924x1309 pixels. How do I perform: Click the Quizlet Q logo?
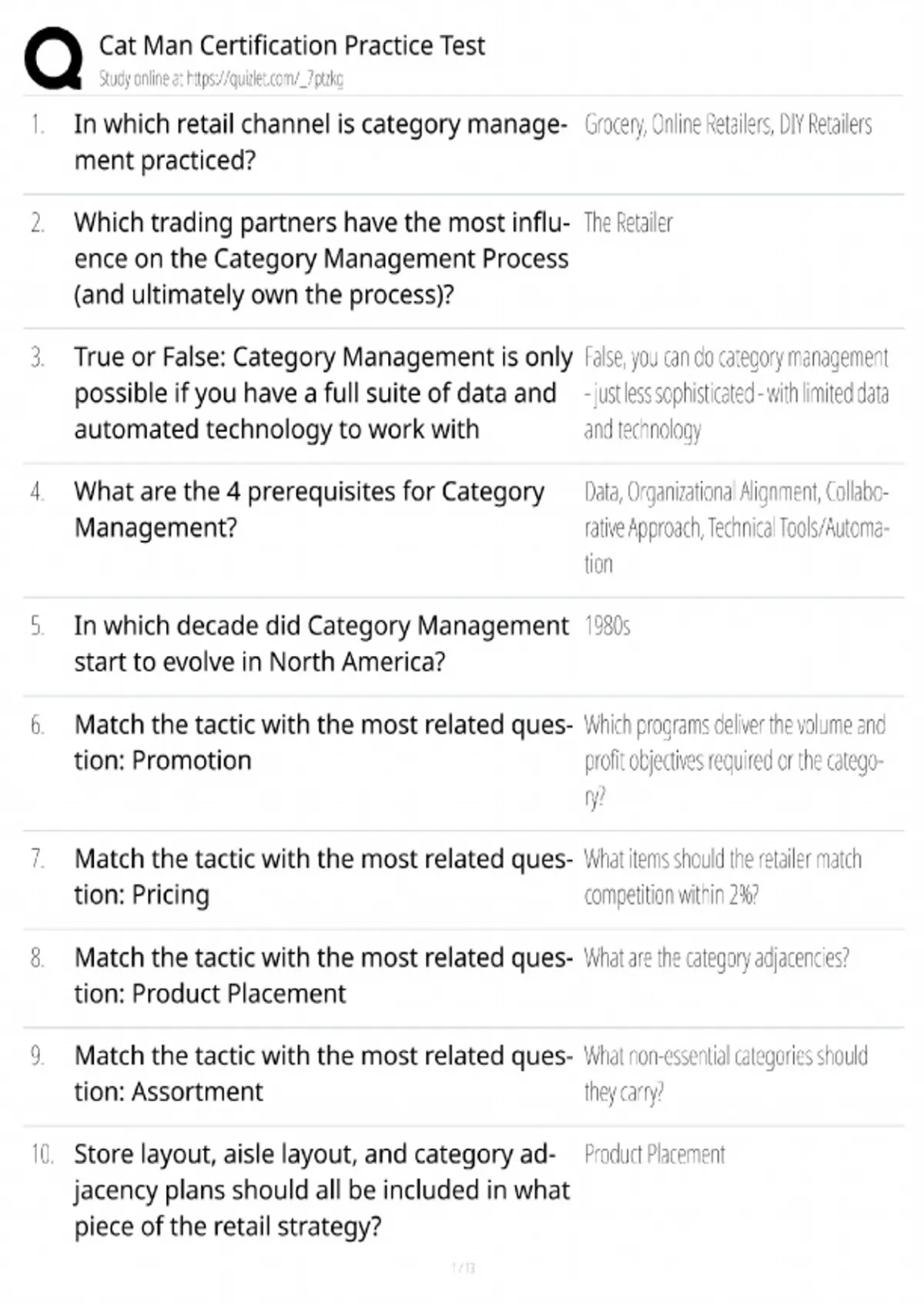[x=52, y=59]
